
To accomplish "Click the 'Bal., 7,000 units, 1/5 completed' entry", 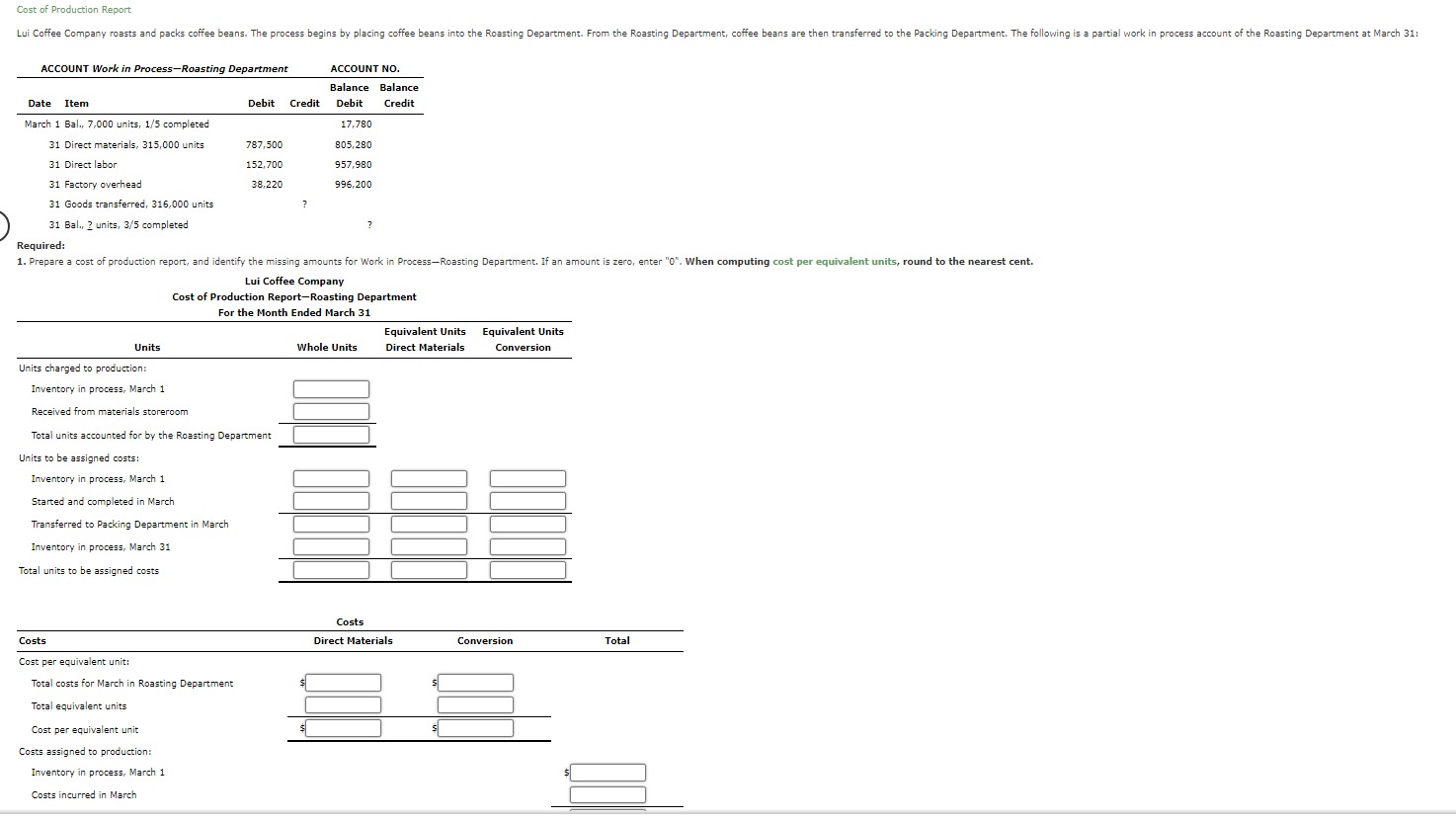I will (x=136, y=124).
